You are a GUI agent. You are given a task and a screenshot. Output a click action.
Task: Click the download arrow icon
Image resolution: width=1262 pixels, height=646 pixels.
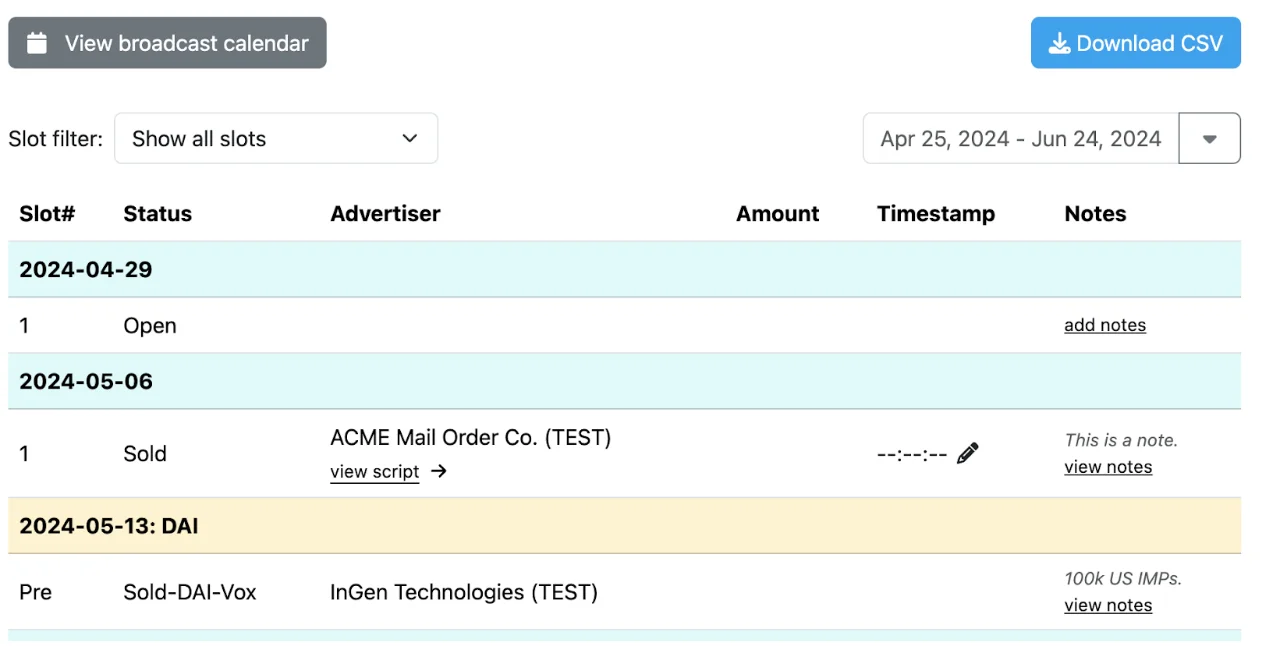[x=1059, y=43]
